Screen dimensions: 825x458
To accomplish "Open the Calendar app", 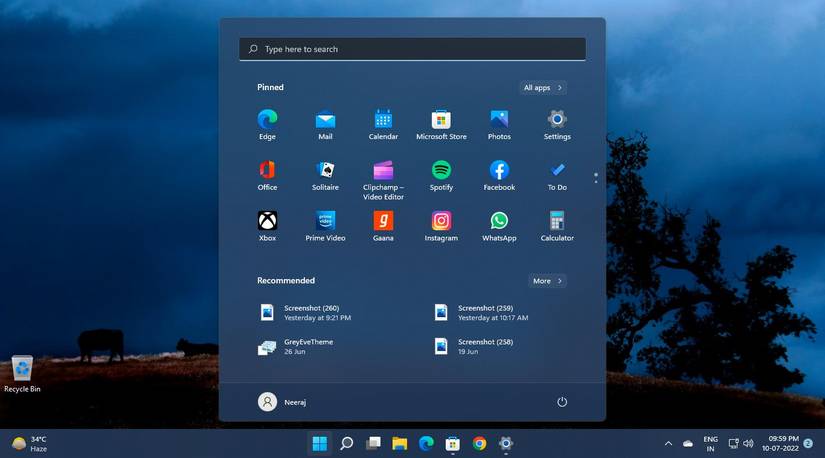I will [x=383, y=125].
